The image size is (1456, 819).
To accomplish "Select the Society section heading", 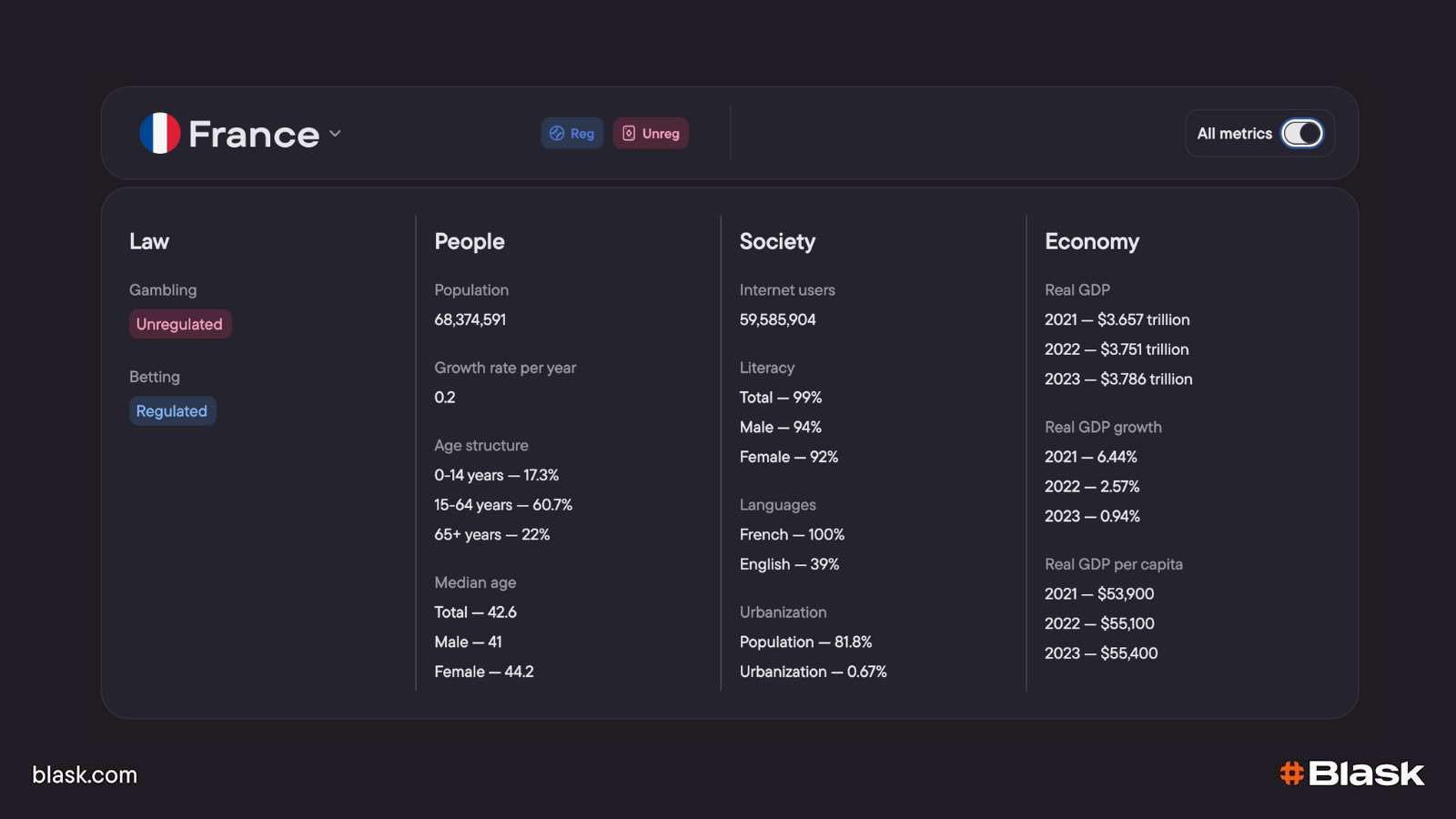I will (777, 241).
